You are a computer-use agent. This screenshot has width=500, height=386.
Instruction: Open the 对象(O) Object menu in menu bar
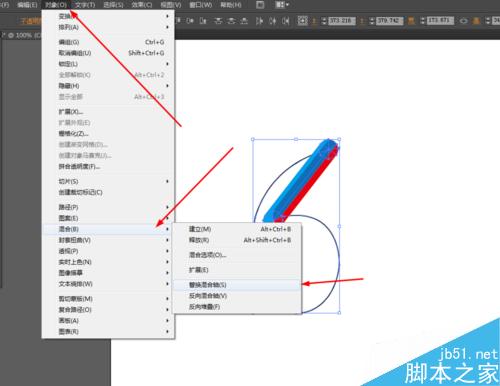(56, 5)
